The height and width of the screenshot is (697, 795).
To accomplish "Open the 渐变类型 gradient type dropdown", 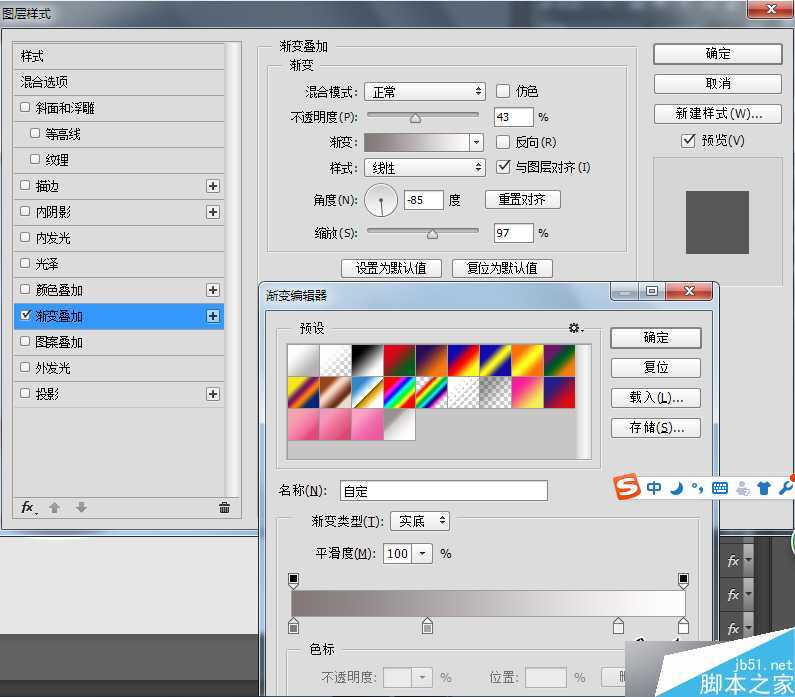I will point(420,521).
